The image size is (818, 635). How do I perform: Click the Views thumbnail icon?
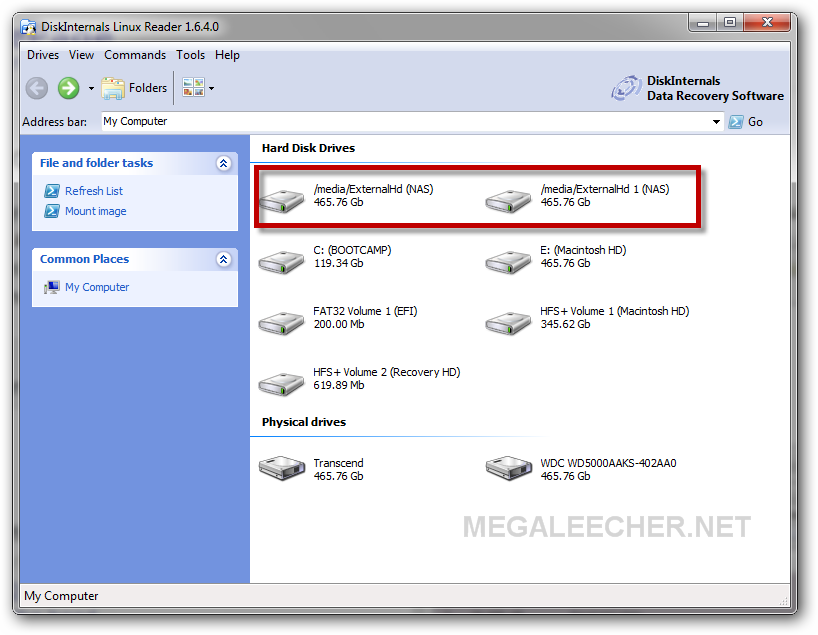pyautogui.click(x=193, y=87)
